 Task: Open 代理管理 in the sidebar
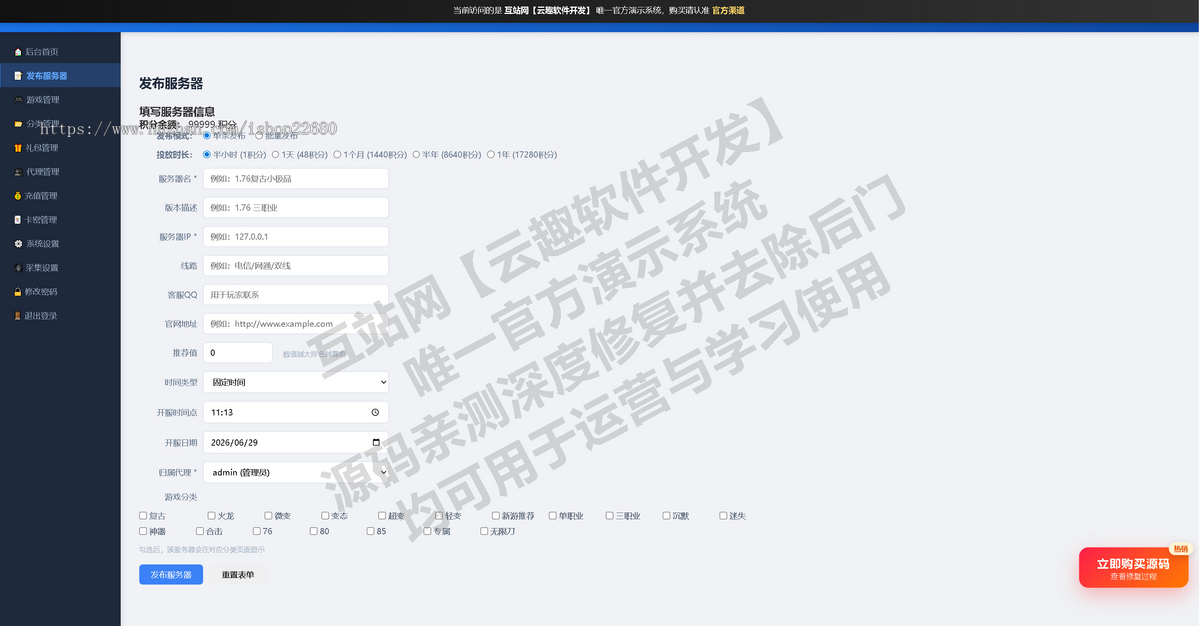pos(60,172)
